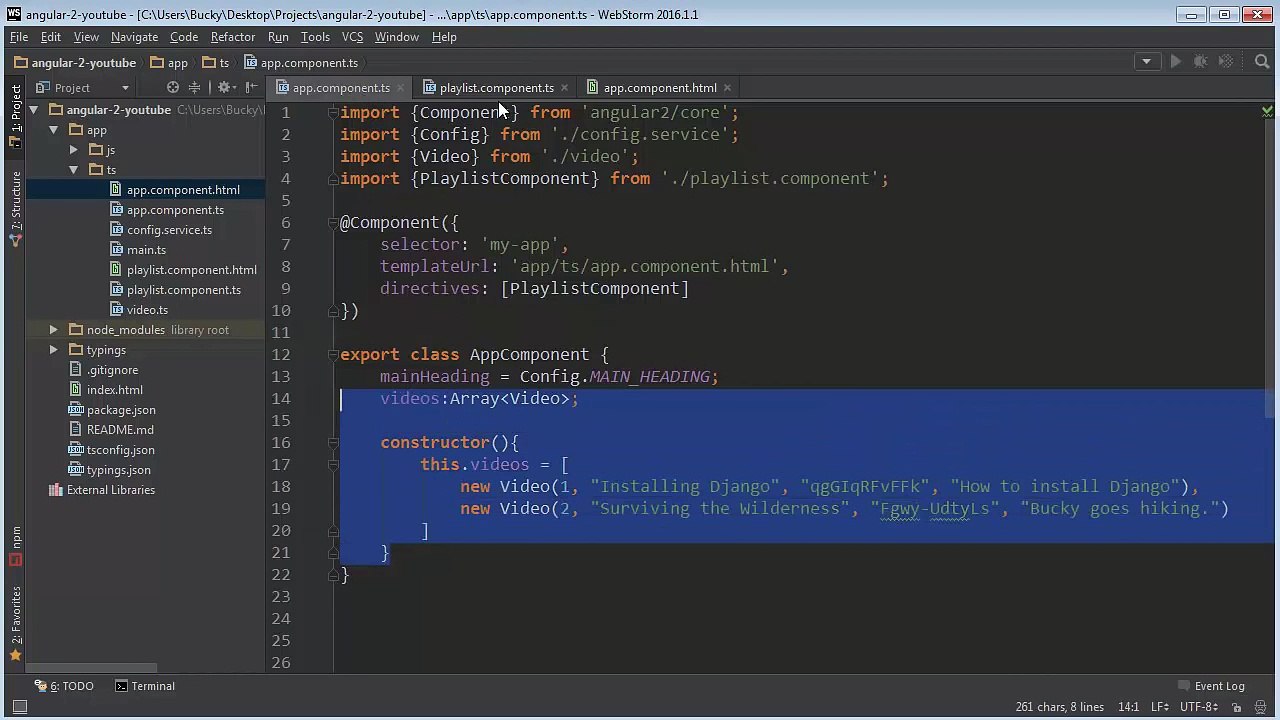Screen dimensions: 1280x720
Task: Change UTF-8 file encoding
Action: click(x=1199, y=707)
